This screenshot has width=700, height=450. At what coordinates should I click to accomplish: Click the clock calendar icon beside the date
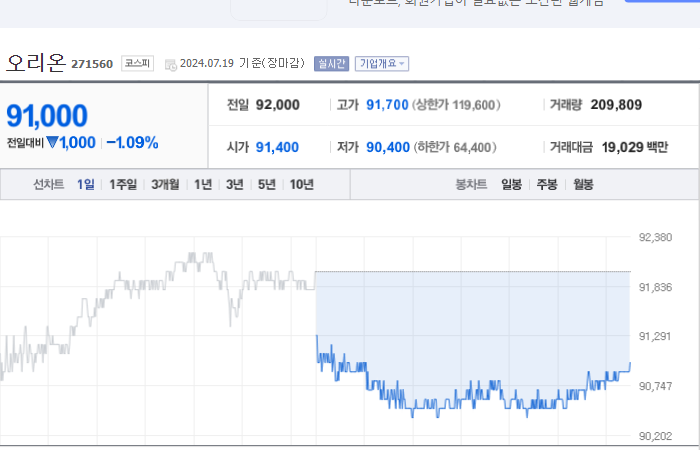pyautogui.click(x=171, y=65)
